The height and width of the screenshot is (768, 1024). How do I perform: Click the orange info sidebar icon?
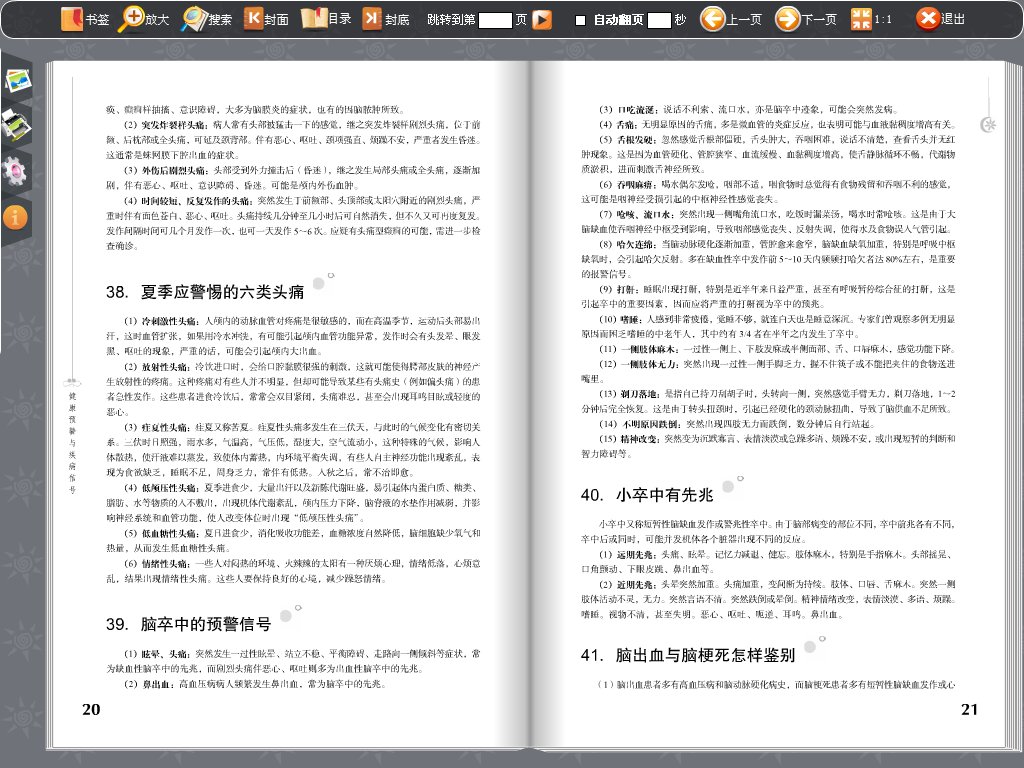pyautogui.click(x=14, y=217)
